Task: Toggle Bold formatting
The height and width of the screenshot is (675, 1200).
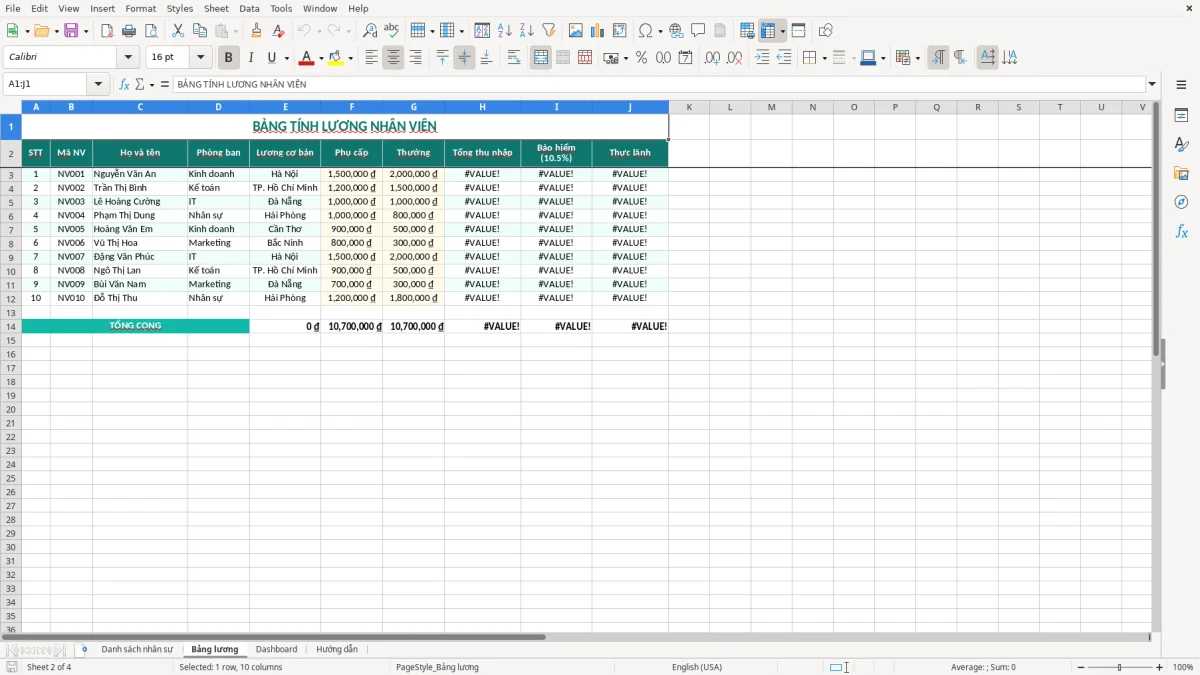Action: pos(229,58)
